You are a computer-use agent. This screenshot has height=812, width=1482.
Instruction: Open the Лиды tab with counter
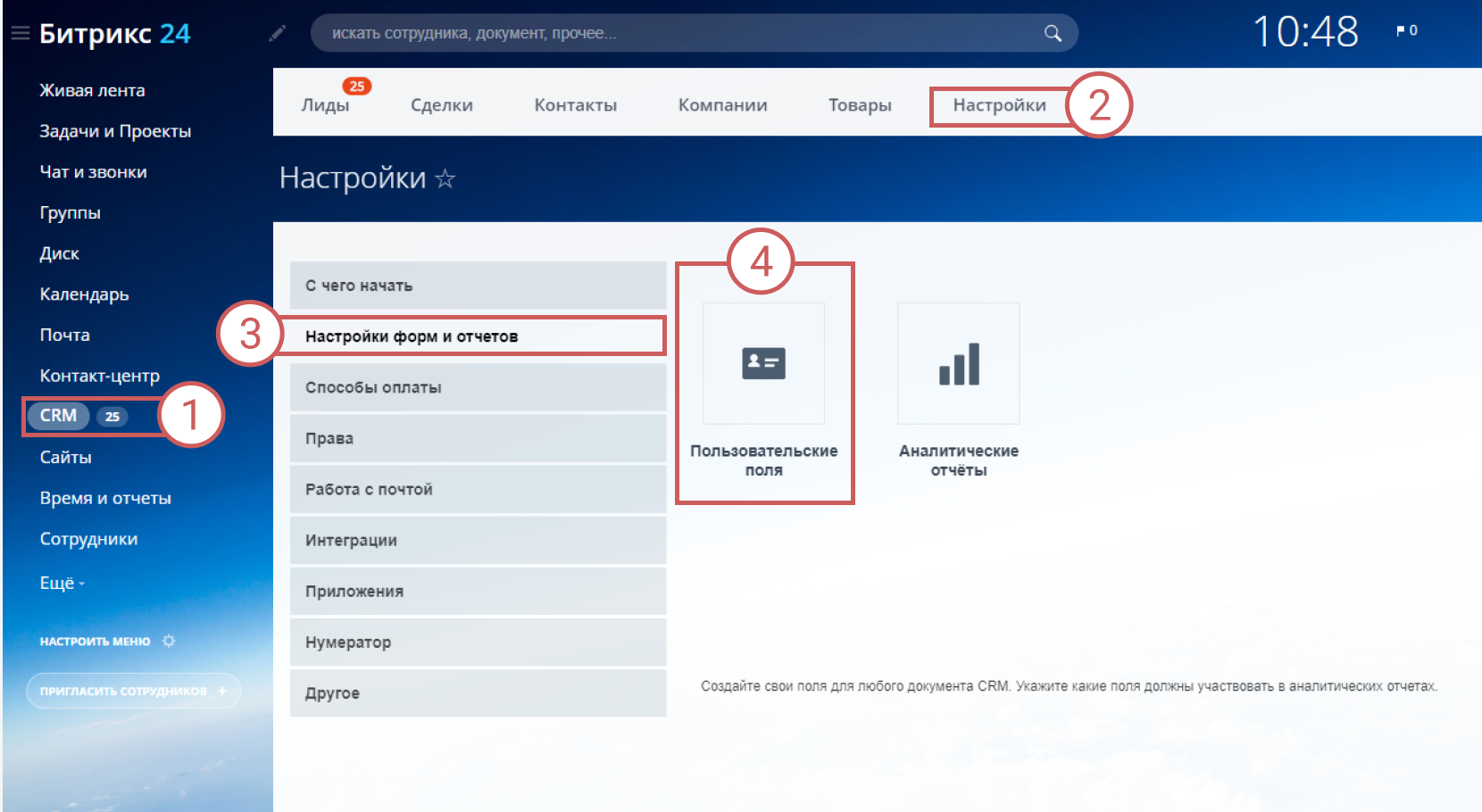click(x=325, y=105)
